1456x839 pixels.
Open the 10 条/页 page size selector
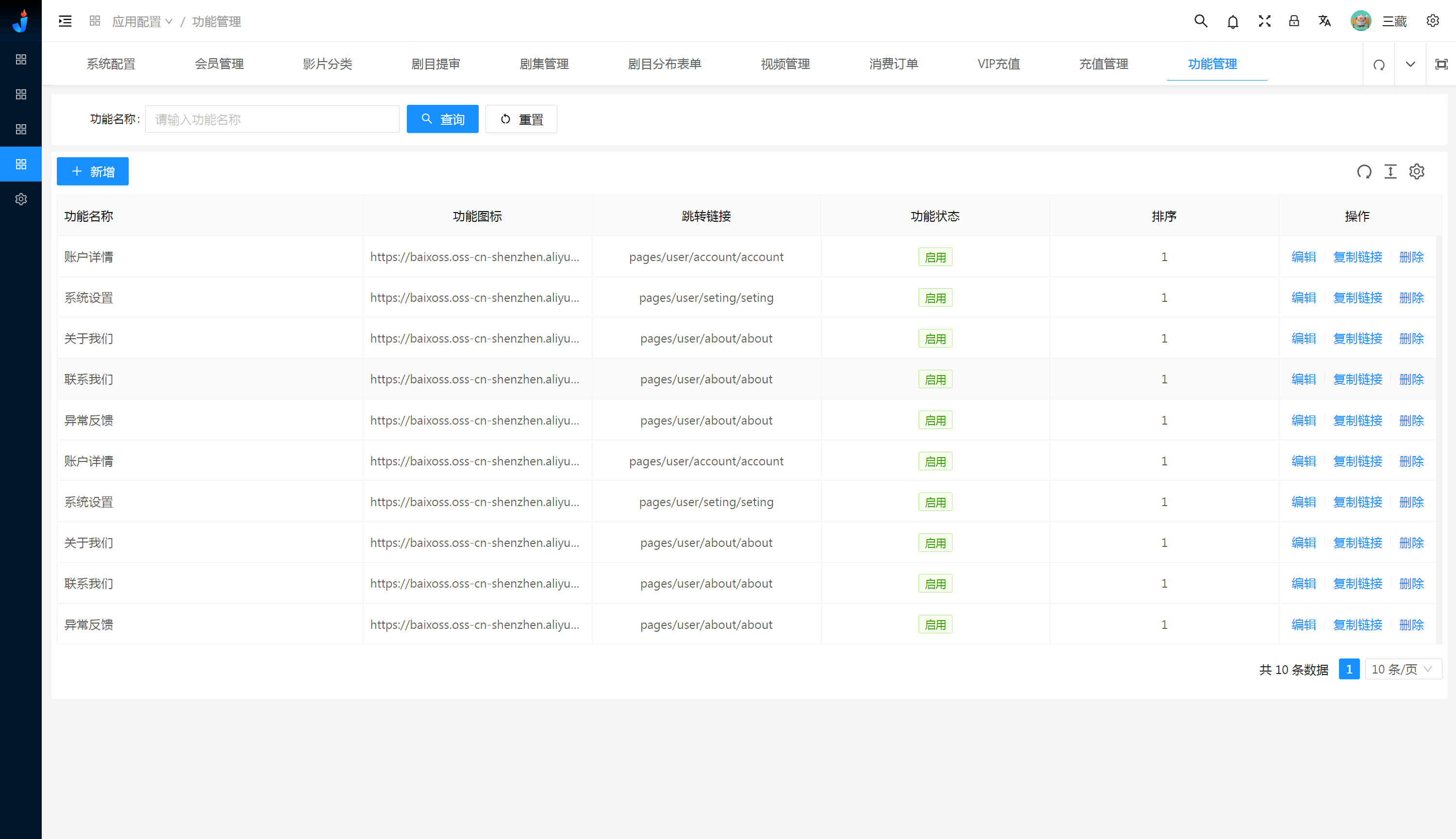pyautogui.click(x=1403, y=669)
